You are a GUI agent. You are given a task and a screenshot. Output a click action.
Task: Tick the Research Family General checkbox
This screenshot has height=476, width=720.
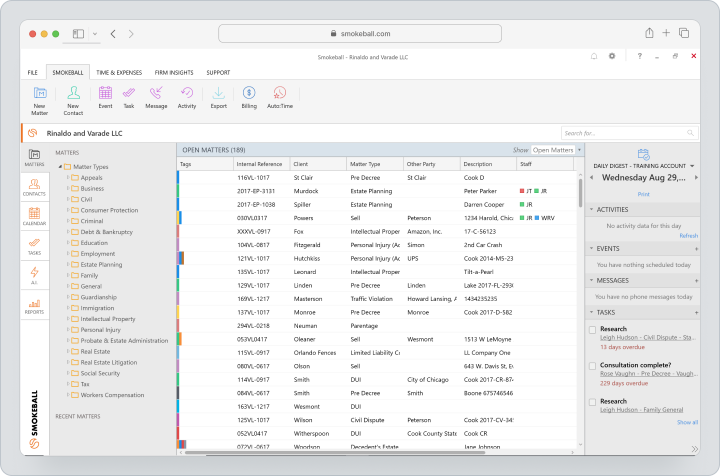click(x=592, y=402)
